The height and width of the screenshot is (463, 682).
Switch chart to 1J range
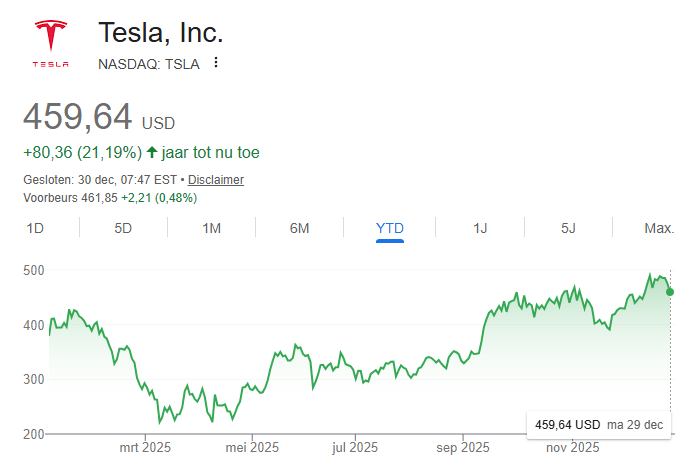coord(480,228)
